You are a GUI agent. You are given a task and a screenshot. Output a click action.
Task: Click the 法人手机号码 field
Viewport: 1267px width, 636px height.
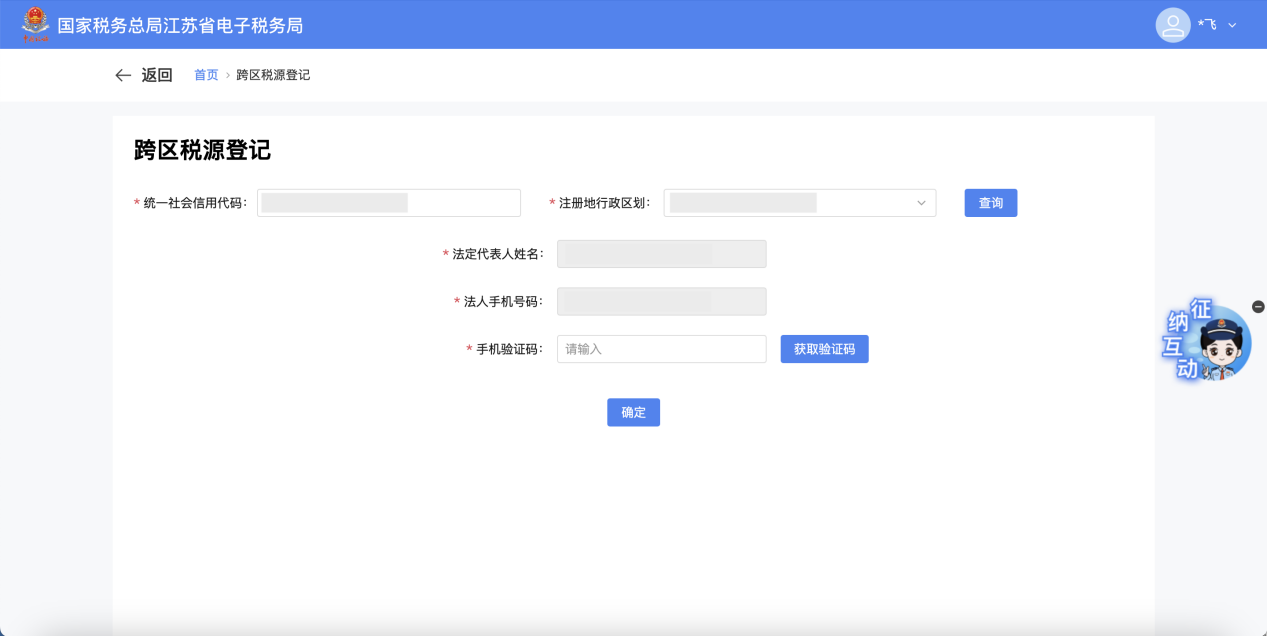(x=661, y=301)
